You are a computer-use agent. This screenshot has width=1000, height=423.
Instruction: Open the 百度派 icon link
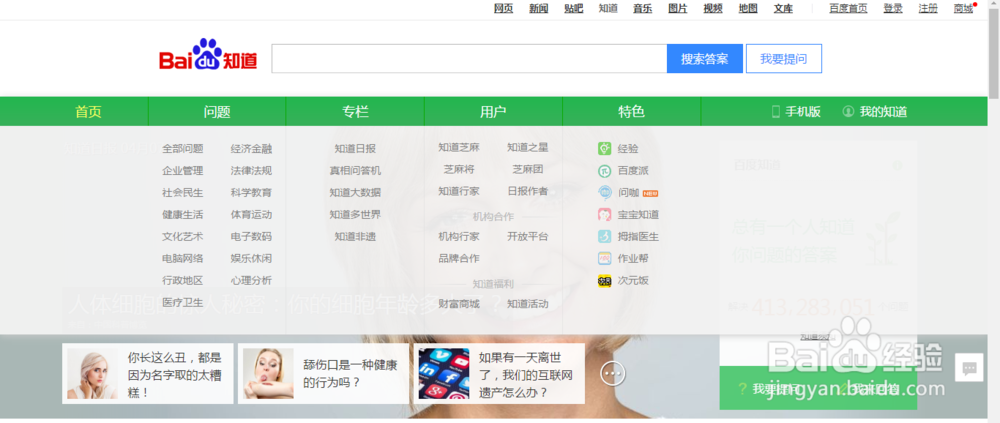click(605, 171)
